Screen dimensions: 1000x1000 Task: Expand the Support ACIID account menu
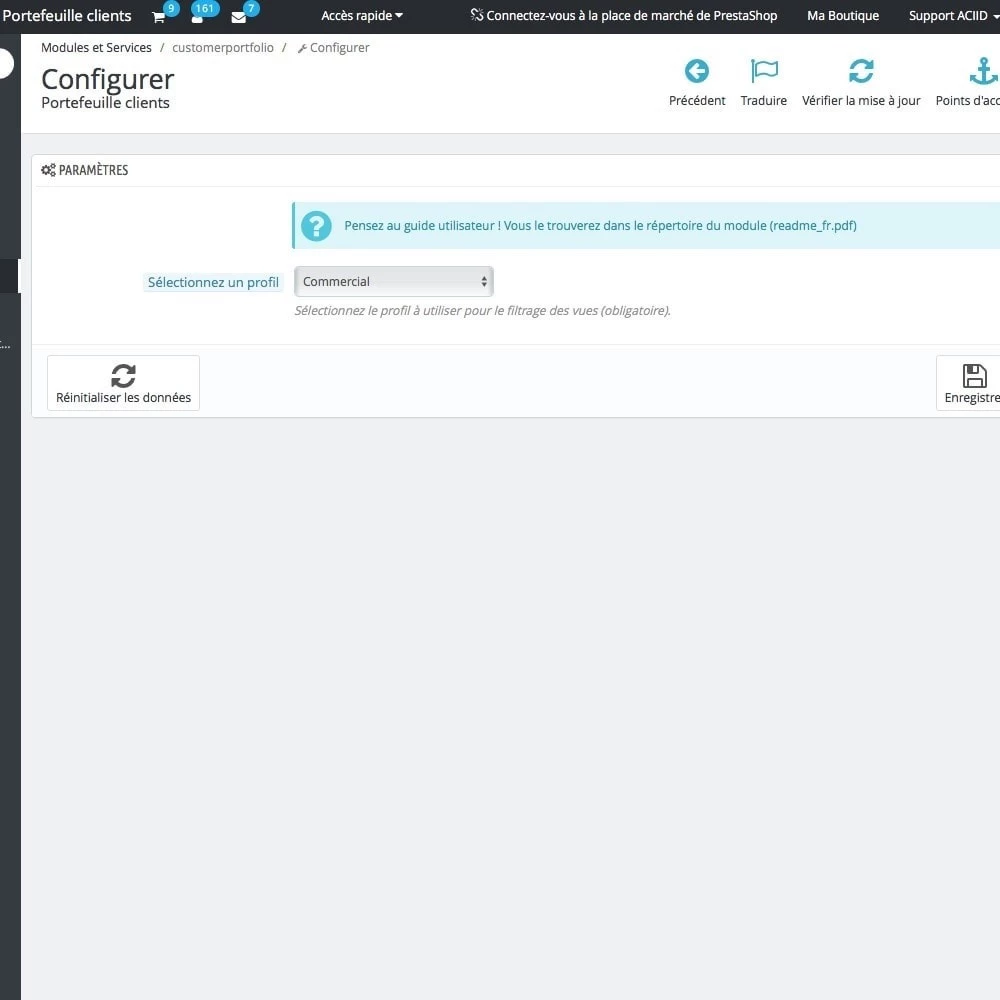(953, 16)
